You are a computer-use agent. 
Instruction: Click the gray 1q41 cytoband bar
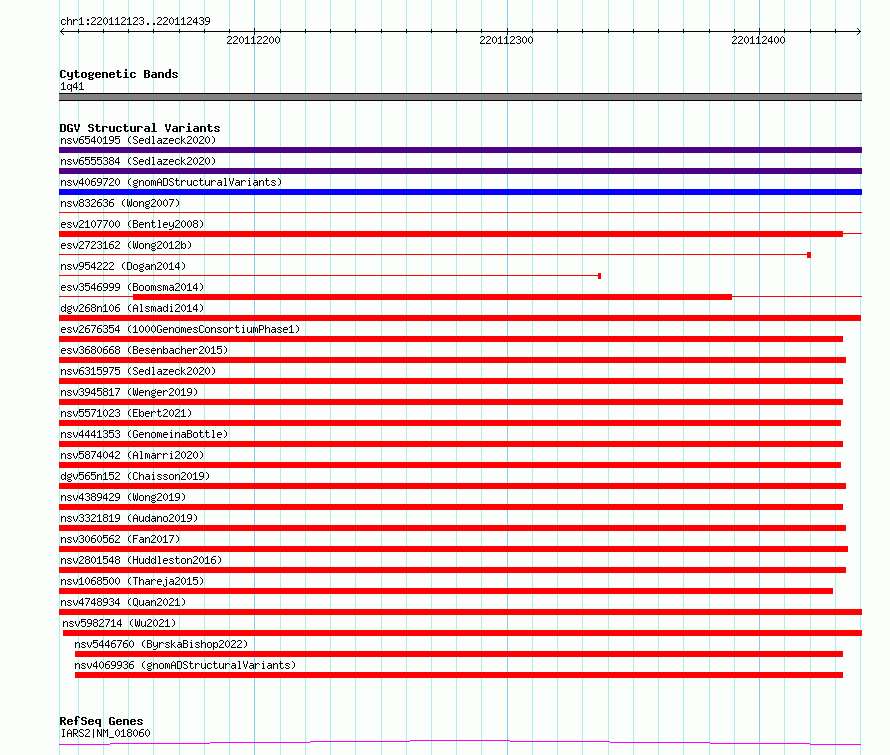point(460,97)
